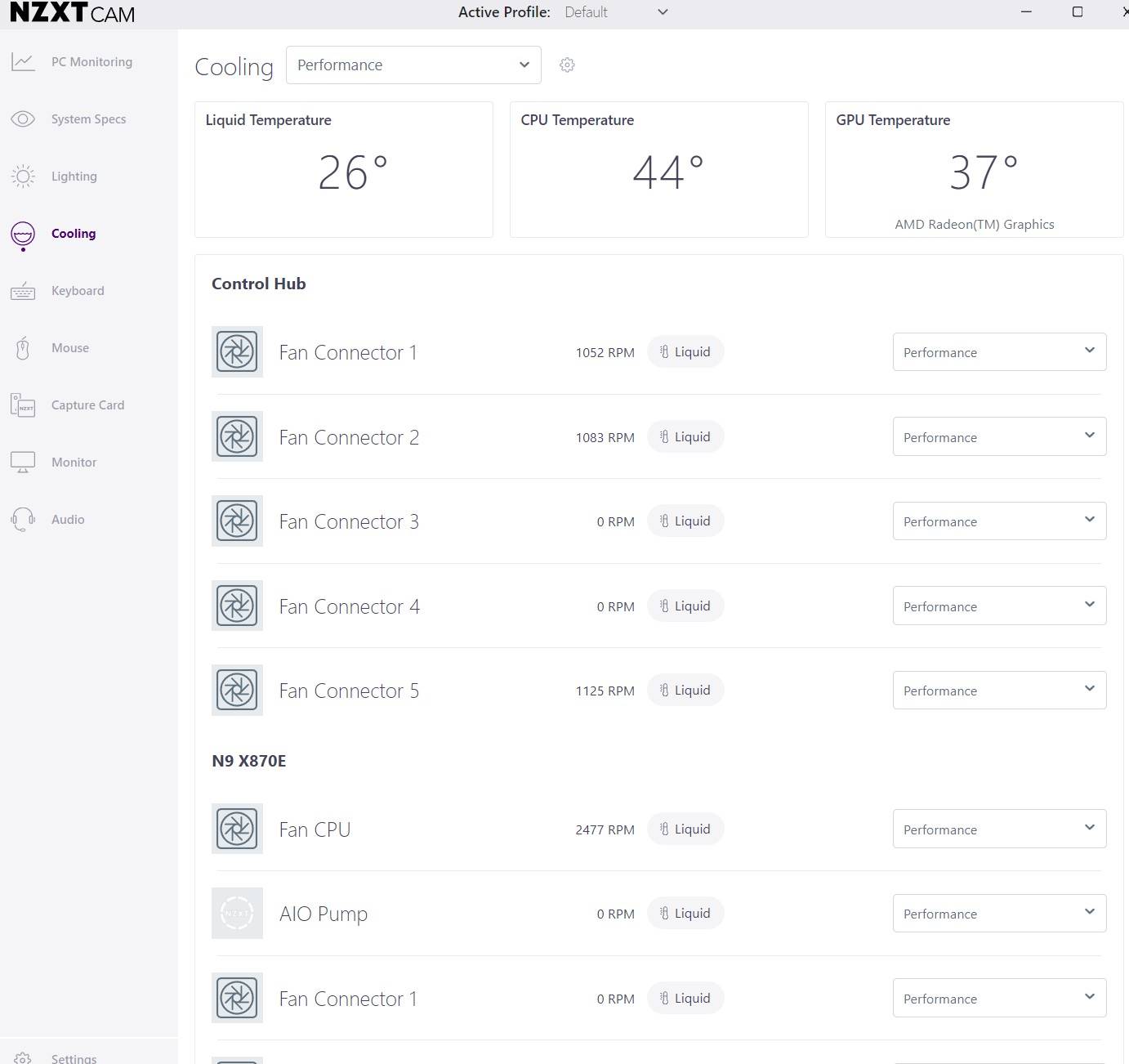This screenshot has width=1129, height=1064.
Task: Click the Audio headset icon
Action: 23,520
